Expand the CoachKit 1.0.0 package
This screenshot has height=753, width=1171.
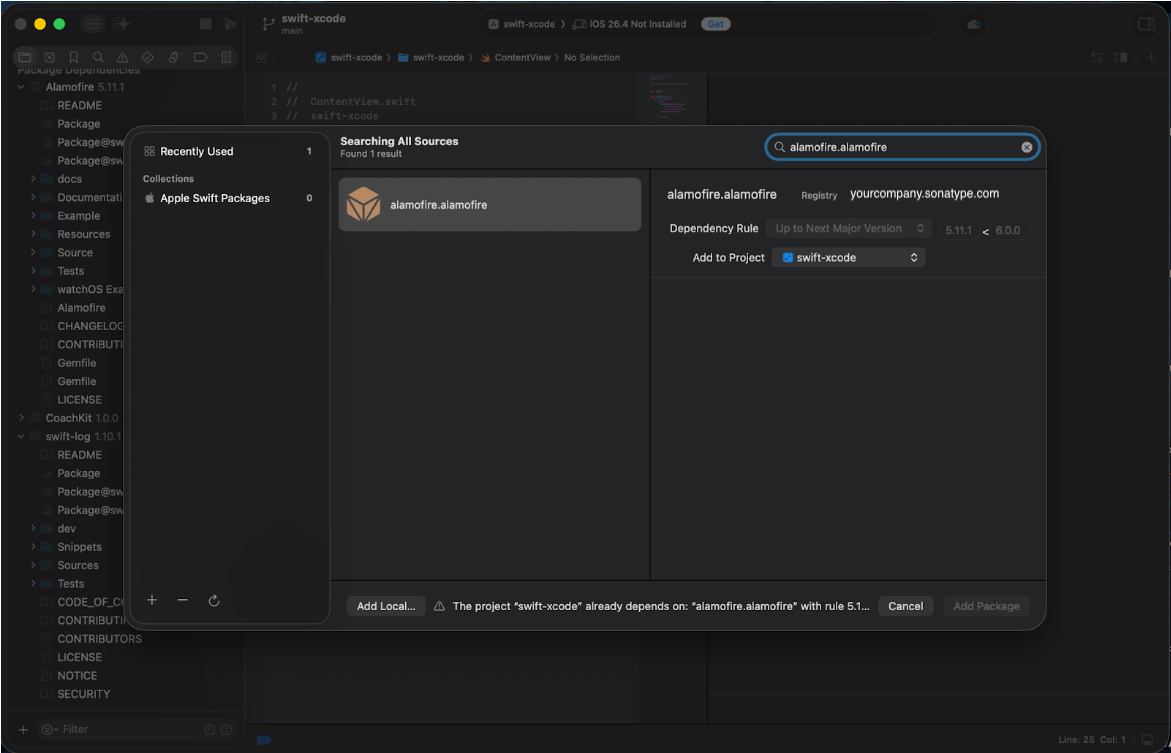21,418
